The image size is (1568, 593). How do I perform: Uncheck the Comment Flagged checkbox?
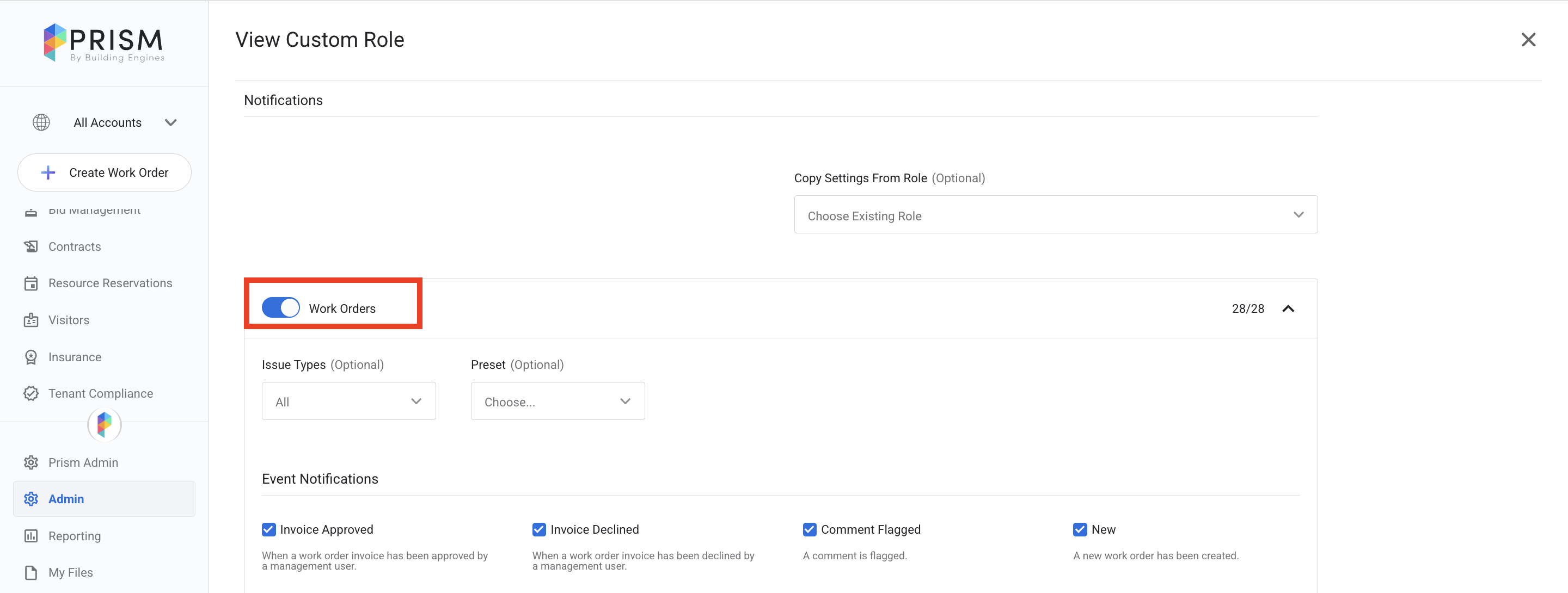click(809, 529)
